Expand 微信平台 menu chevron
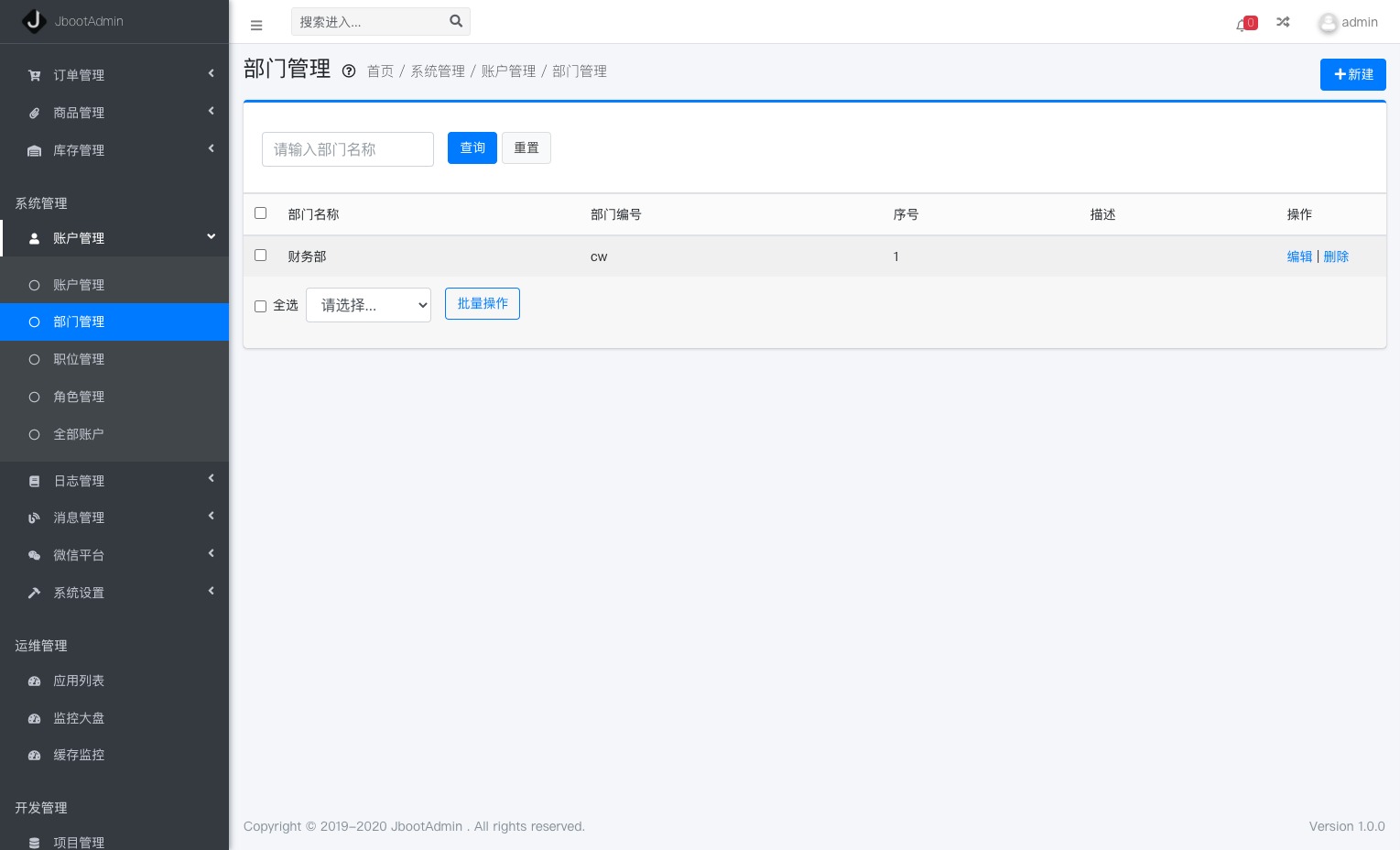 pos(211,553)
